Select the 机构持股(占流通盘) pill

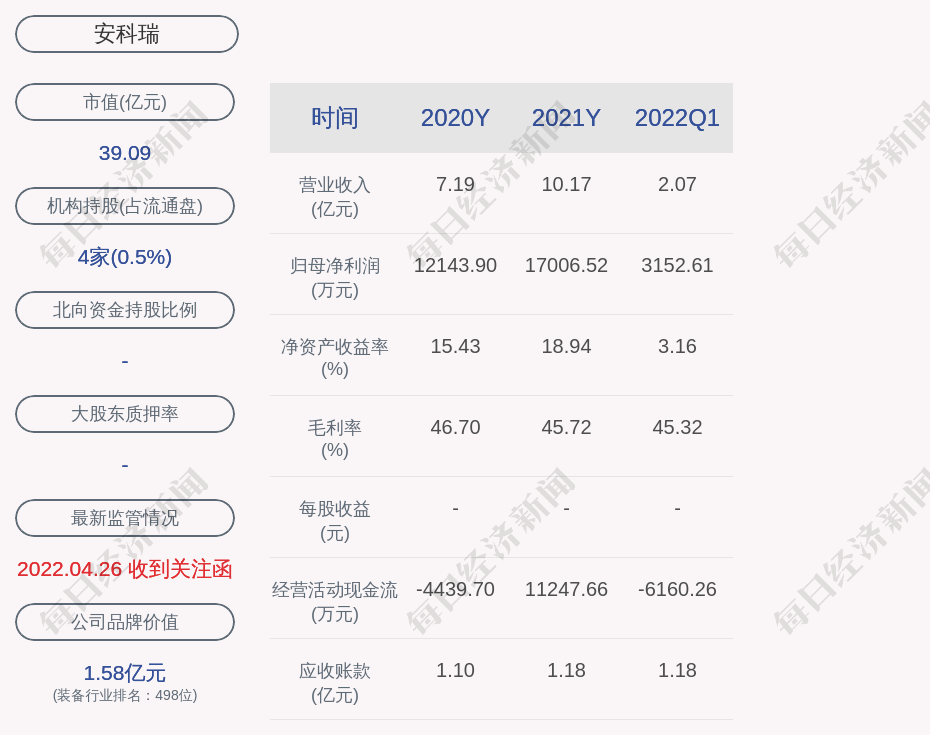[125, 206]
